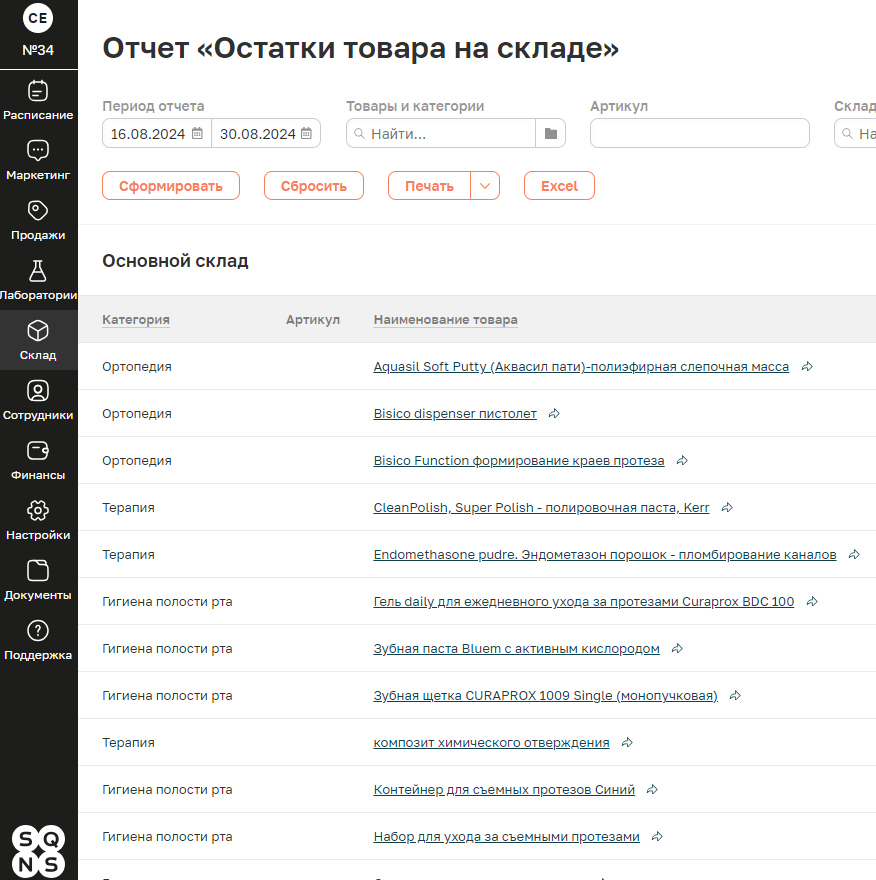876x880 pixels.
Task: Open the Лаборатории flask icon
Action: pos(38,280)
